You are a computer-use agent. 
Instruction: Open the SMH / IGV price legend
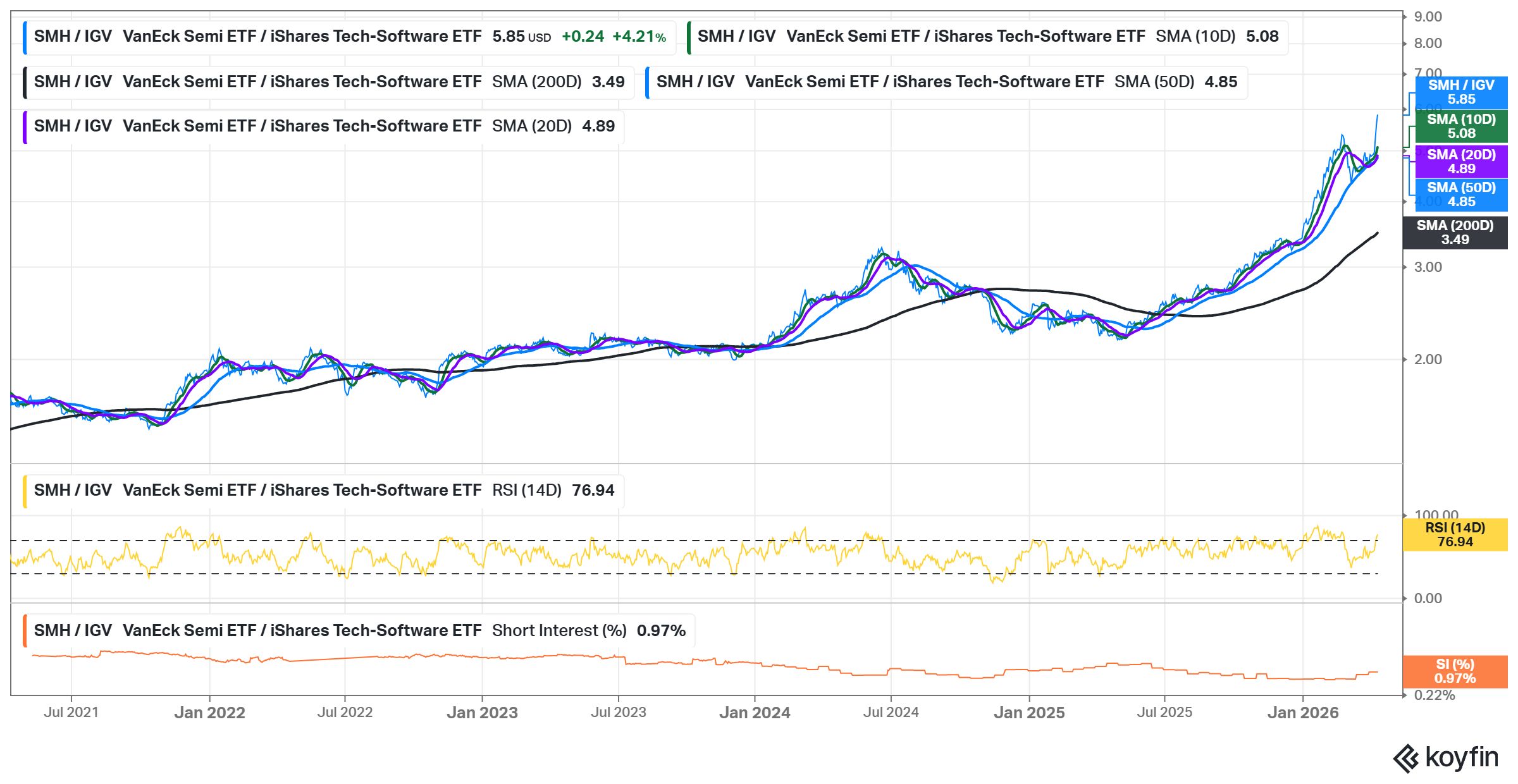point(349,37)
